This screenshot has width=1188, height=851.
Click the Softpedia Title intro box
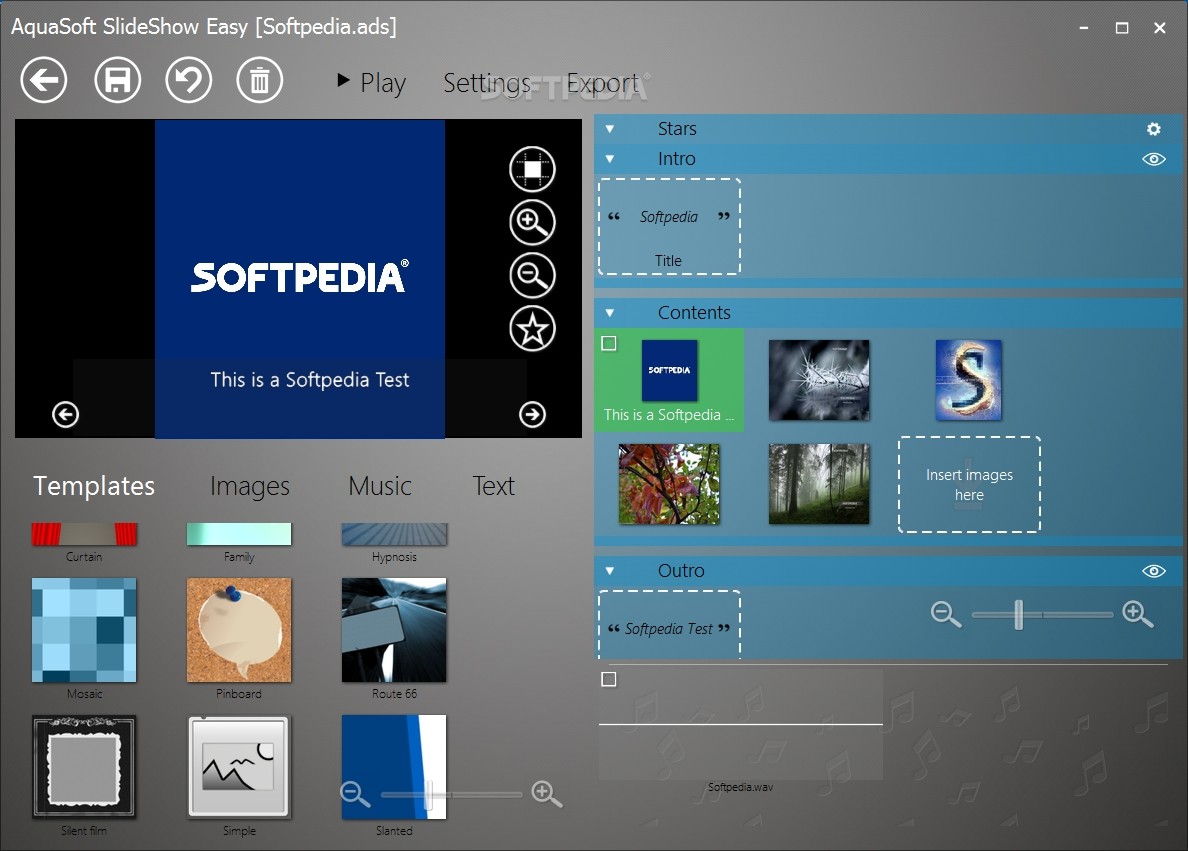click(x=670, y=227)
